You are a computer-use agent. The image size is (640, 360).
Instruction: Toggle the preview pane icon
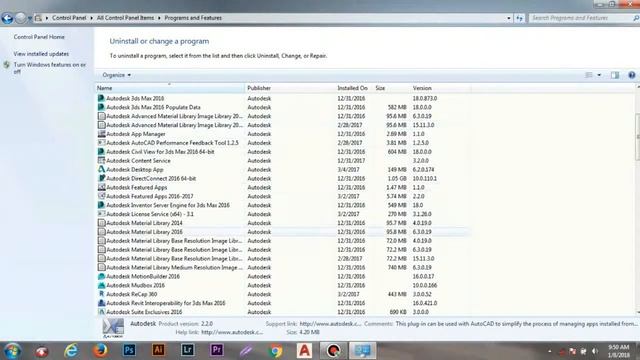pos(615,75)
